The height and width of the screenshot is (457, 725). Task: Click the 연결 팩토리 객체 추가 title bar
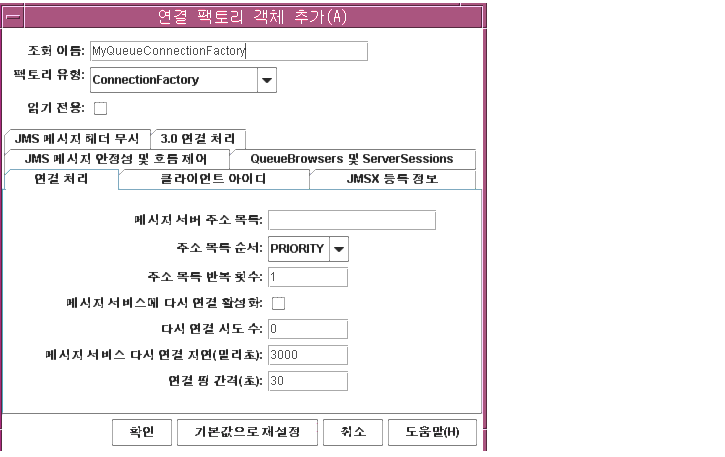point(253,17)
